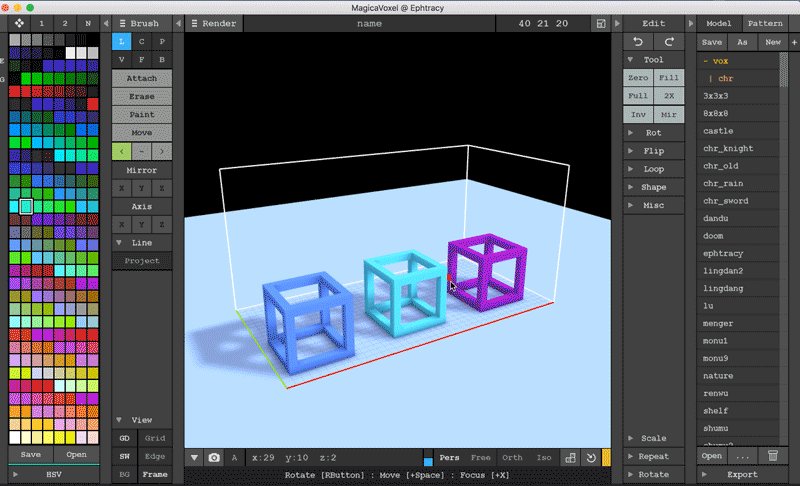Click the reset camera rotation icon
The width and height of the screenshot is (800, 486).
pyautogui.click(x=591, y=457)
